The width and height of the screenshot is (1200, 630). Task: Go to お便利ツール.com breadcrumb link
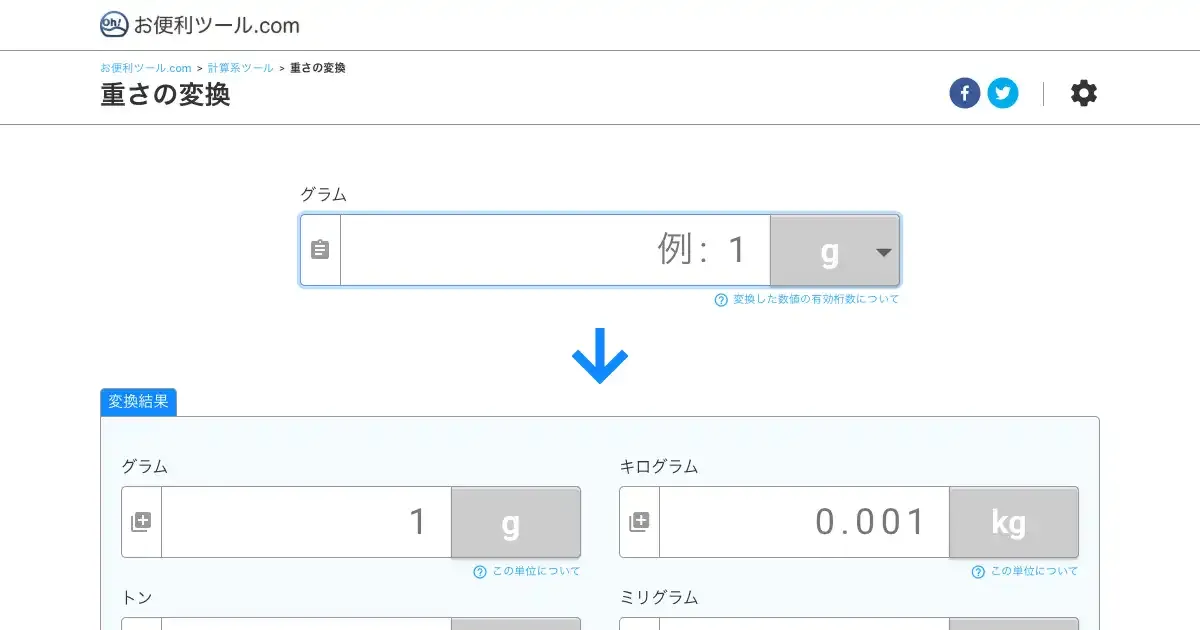coord(146,68)
